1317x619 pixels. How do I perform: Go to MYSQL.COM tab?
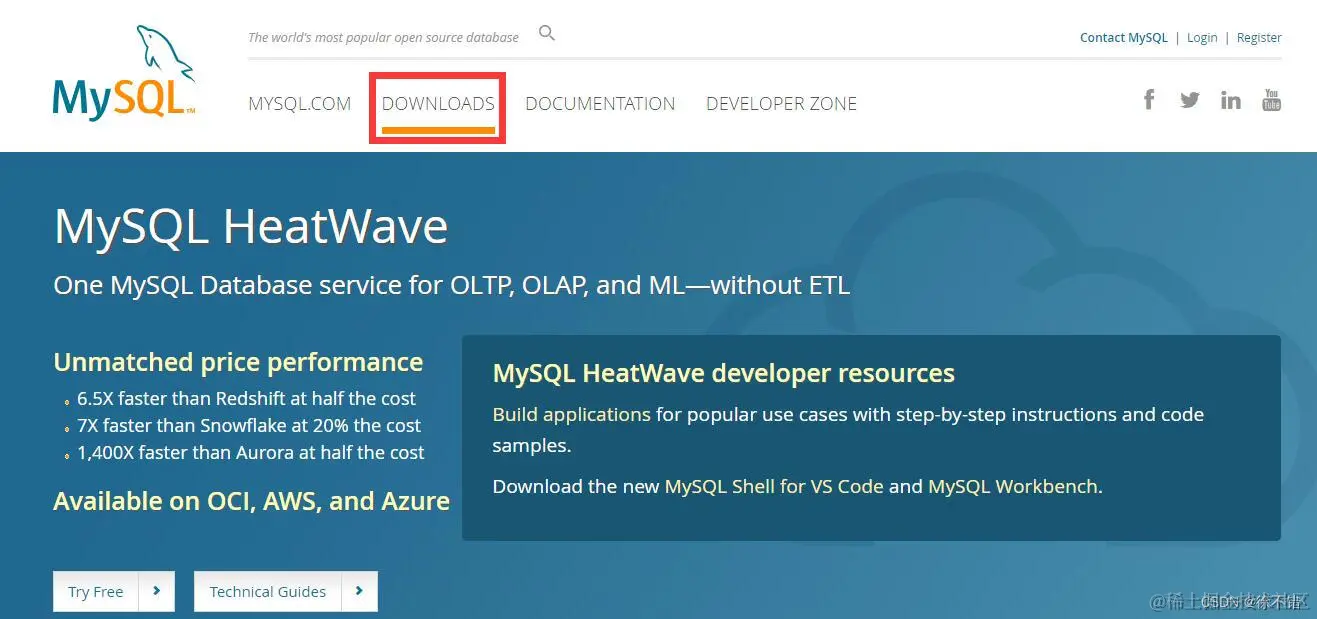[x=300, y=104]
